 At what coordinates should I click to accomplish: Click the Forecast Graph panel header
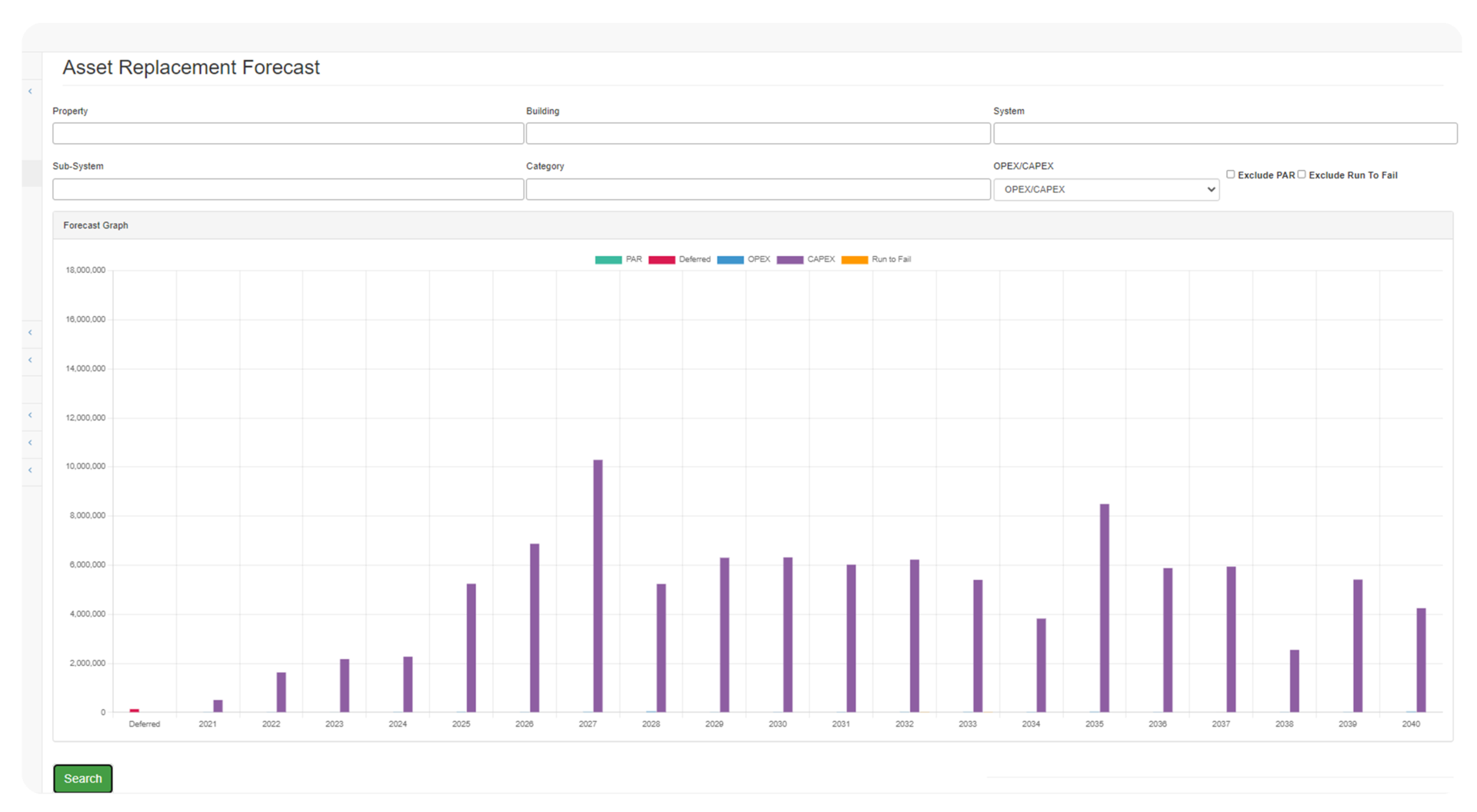[753, 225]
